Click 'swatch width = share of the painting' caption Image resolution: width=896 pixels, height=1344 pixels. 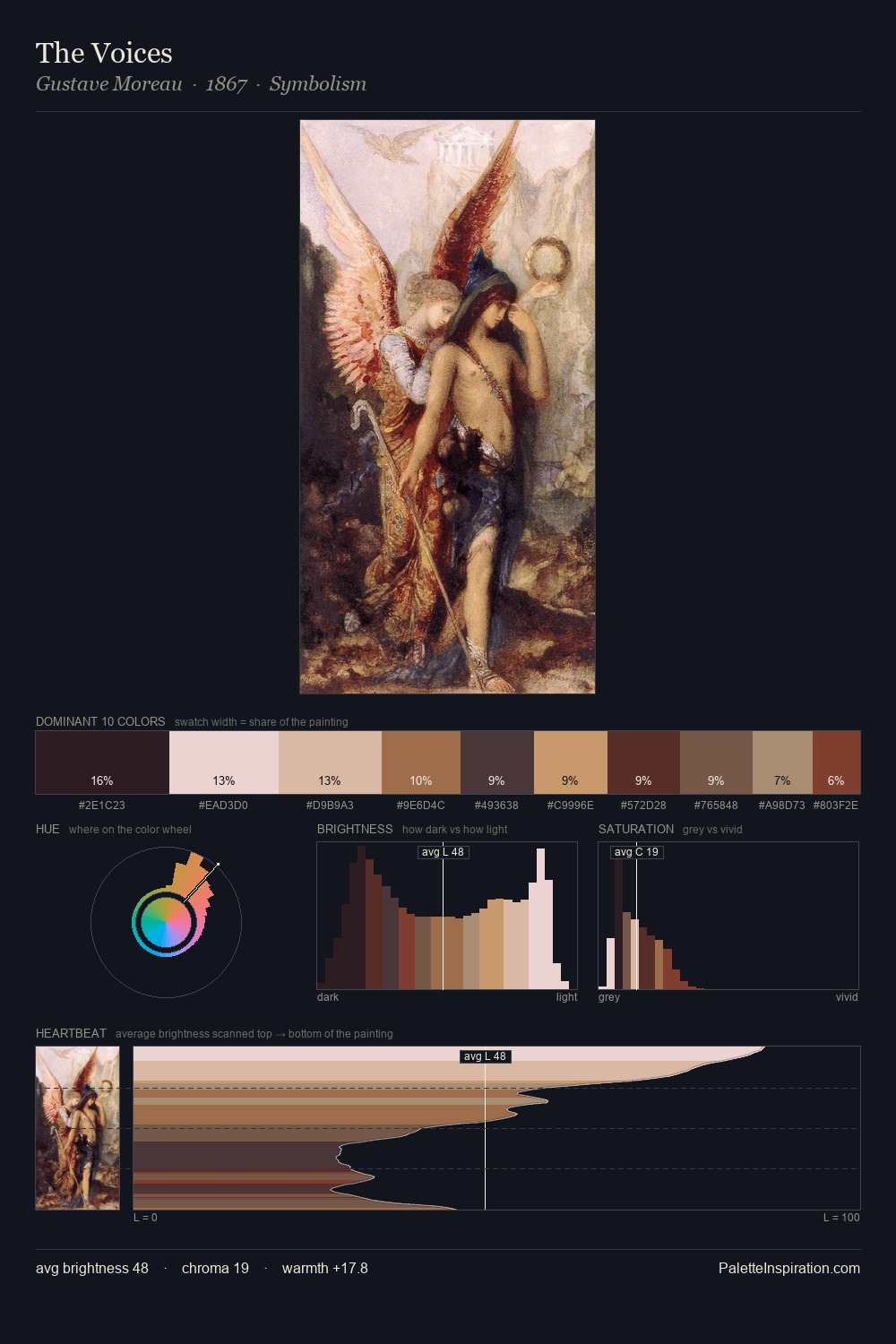click(262, 721)
